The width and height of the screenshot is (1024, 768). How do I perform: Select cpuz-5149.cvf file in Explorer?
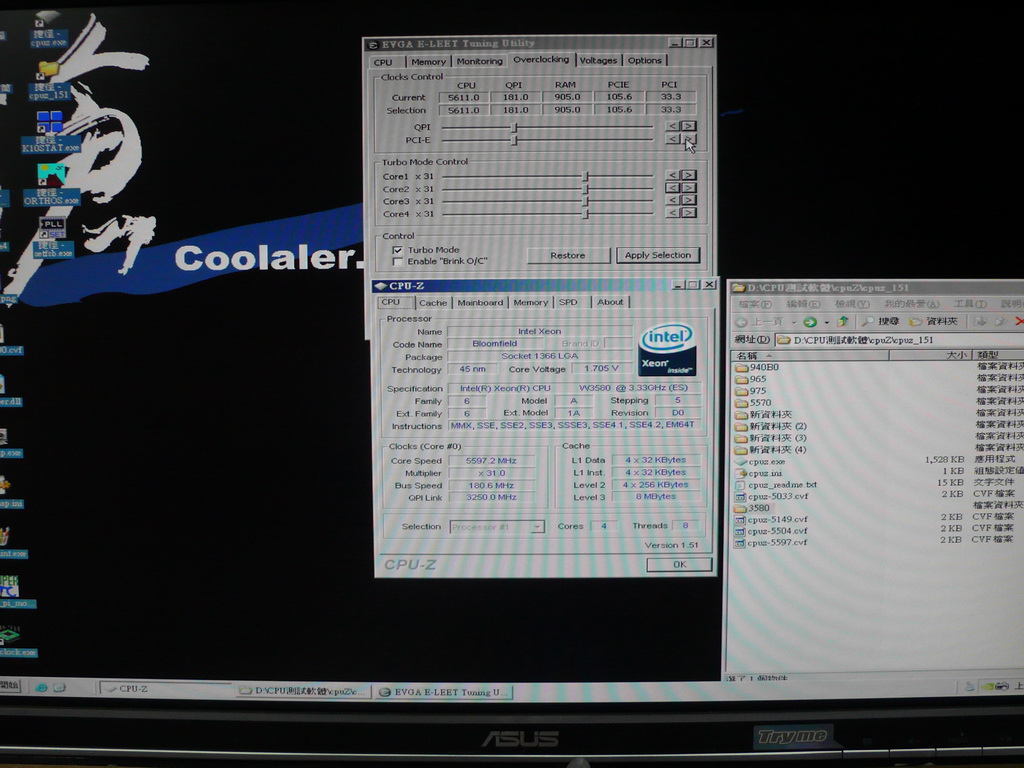pos(771,520)
